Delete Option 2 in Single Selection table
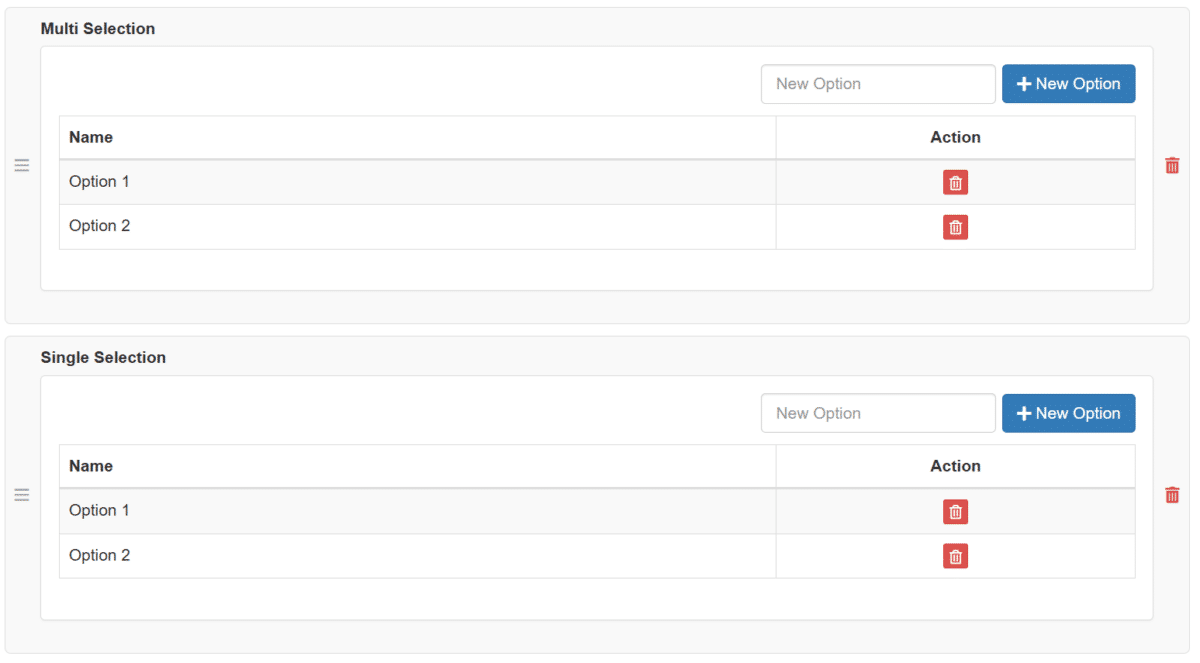 pos(955,556)
